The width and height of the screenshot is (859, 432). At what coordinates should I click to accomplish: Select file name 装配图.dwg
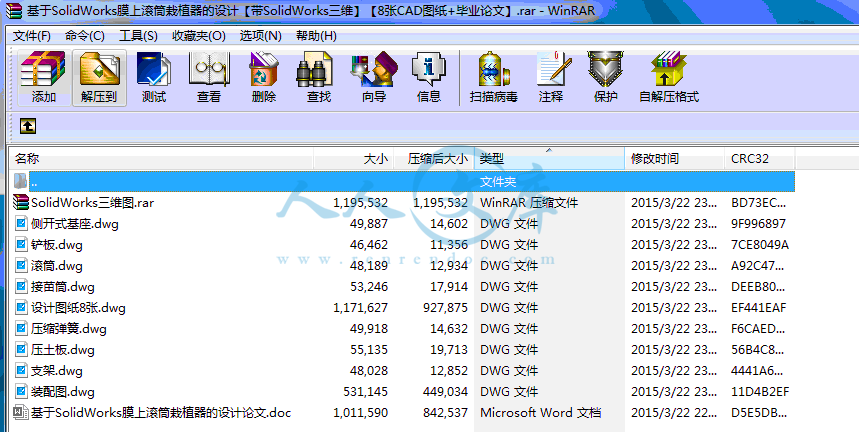(62, 391)
